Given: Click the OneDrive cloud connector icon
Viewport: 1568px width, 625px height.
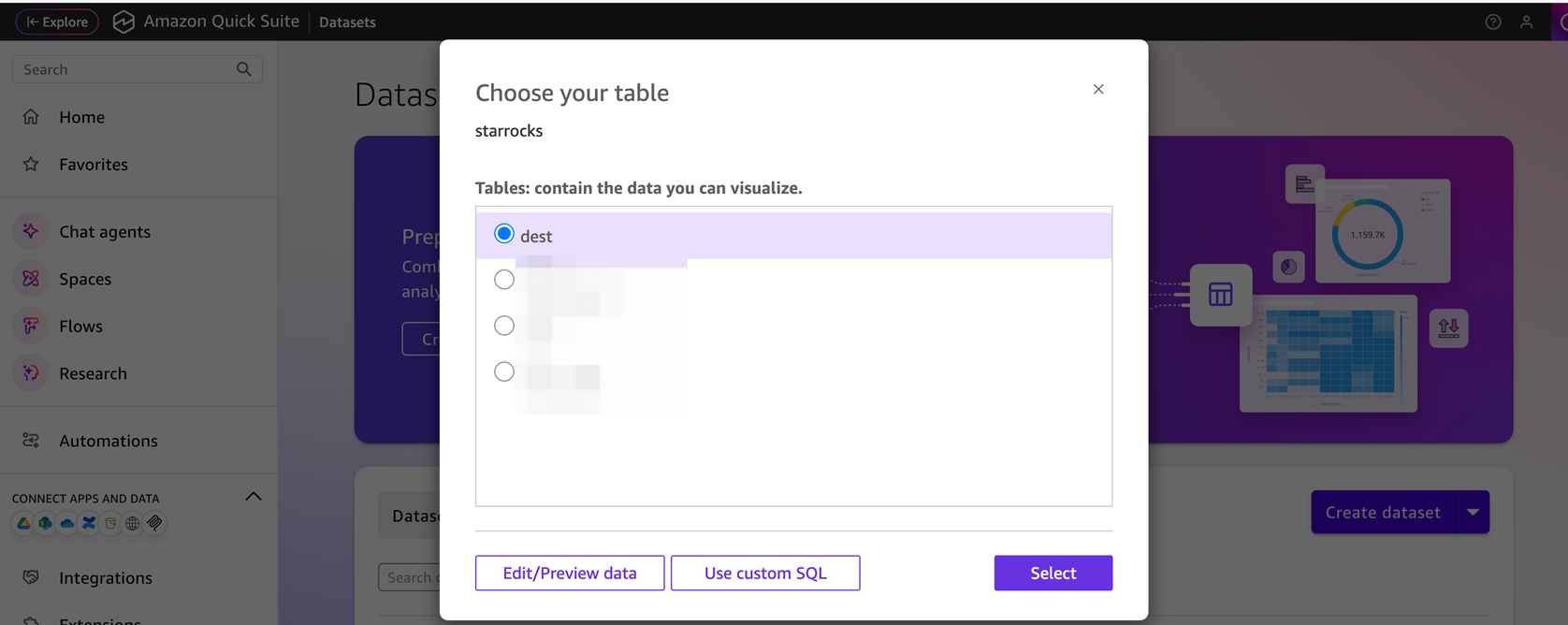Looking at the screenshot, I should [x=66, y=524].
